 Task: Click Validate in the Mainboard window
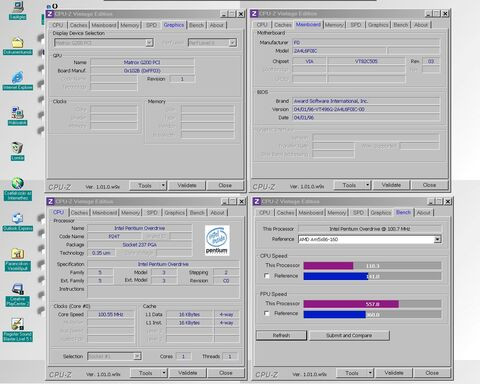(391, 185)
